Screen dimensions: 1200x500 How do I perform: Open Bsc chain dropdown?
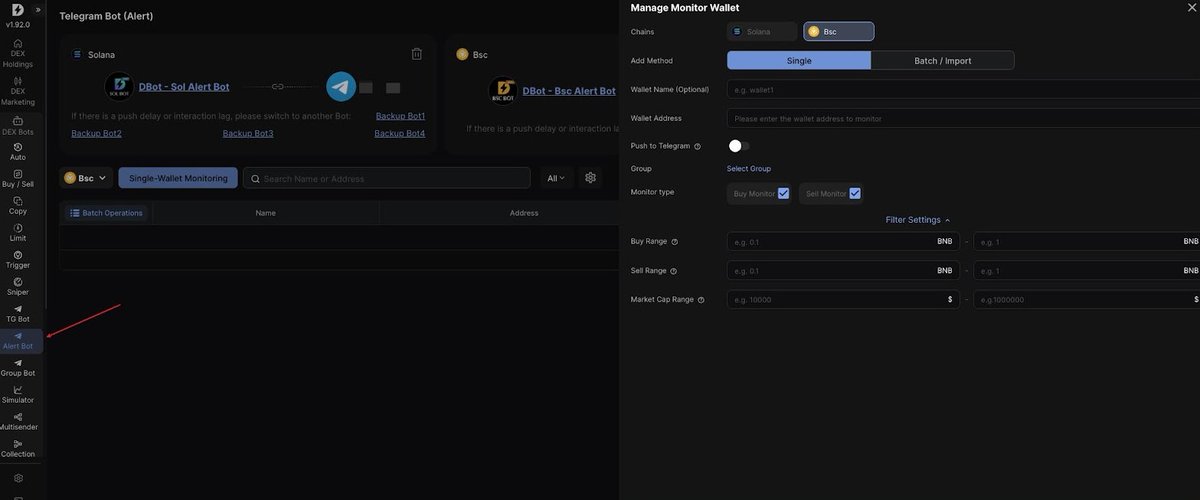coord(85,178)
